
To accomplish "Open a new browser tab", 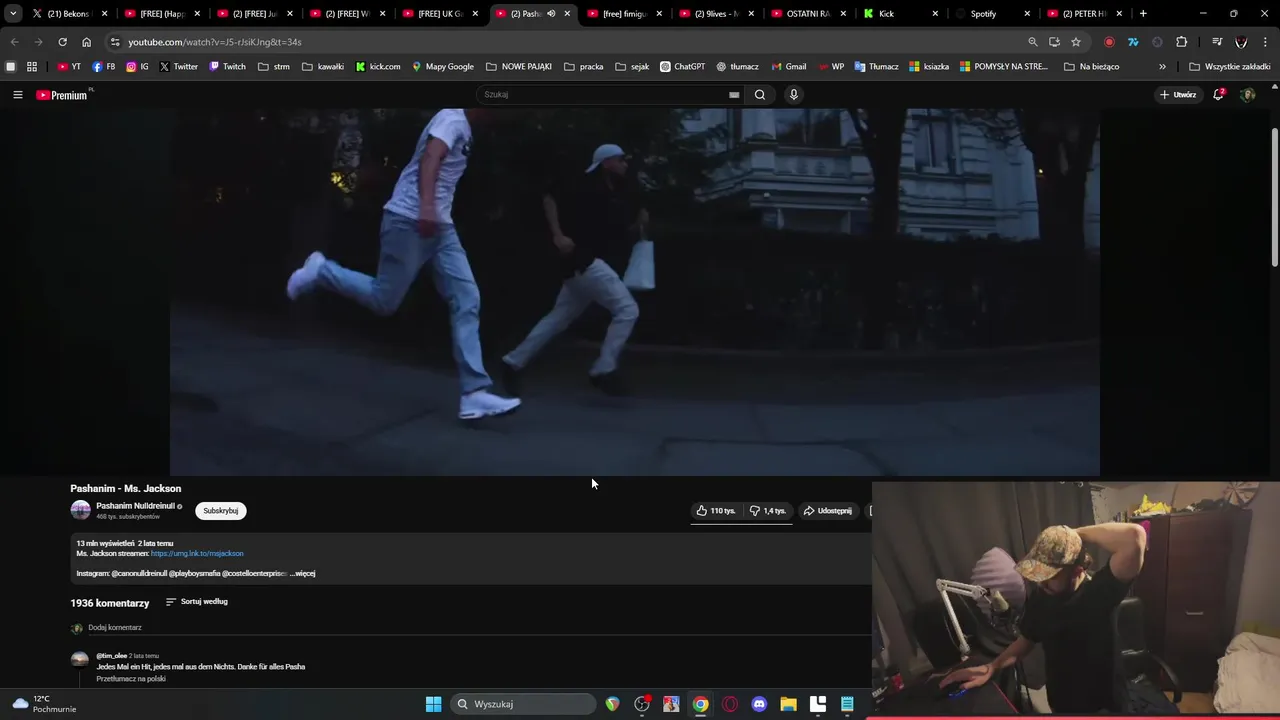I will pos(1143,14).
